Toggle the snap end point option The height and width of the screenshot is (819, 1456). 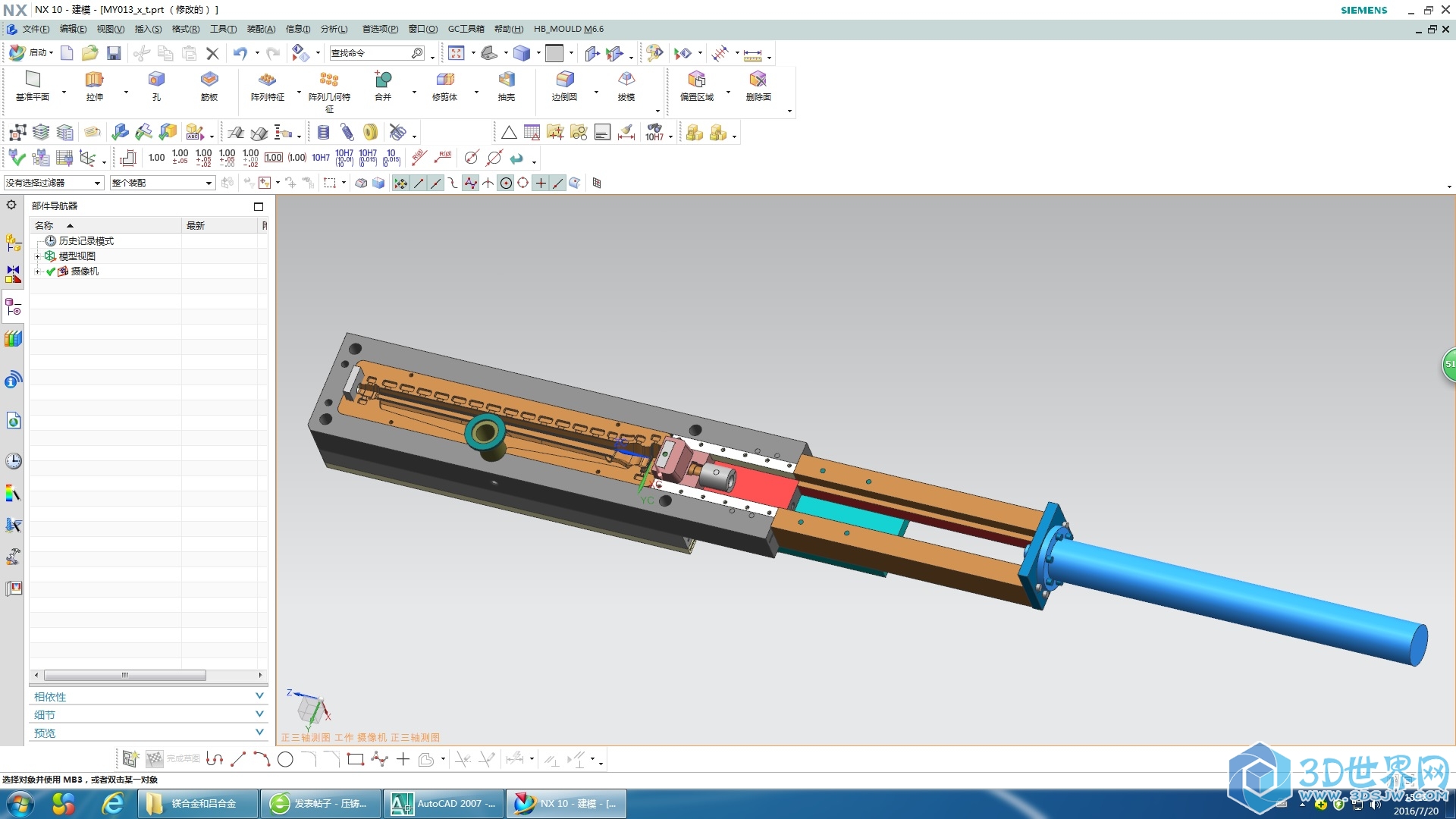(419, 183)
